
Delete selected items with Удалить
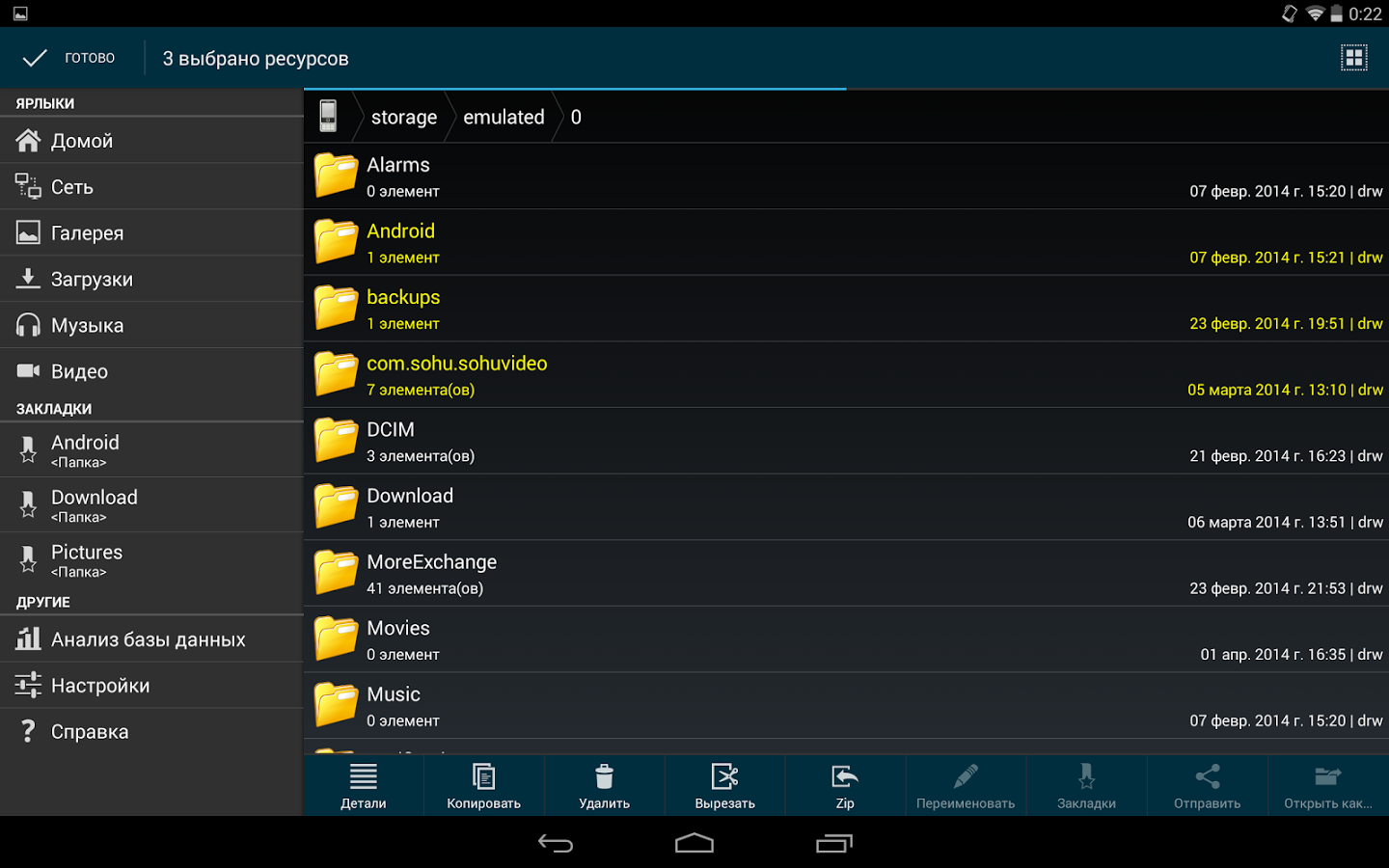[605, 786]
